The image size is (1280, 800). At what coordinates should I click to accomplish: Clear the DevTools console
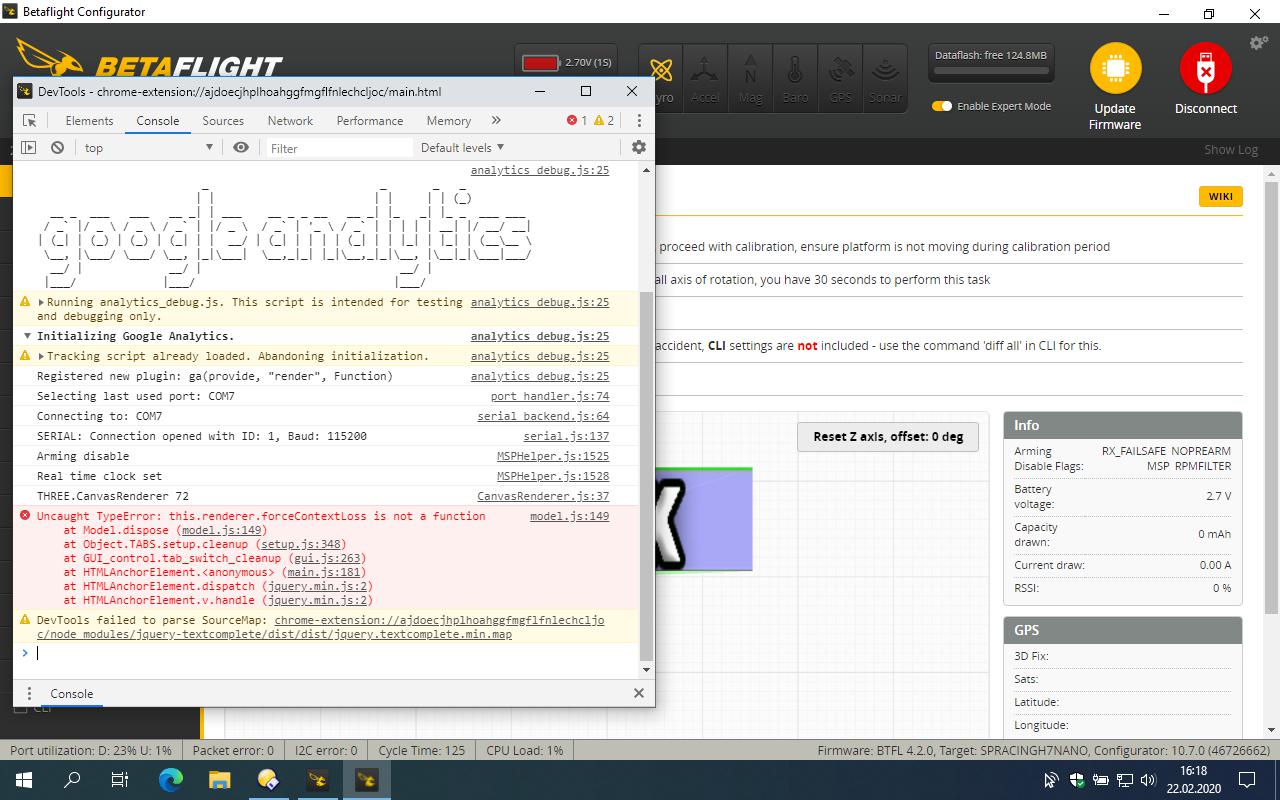pyautogui.click(x=58, y=147)
